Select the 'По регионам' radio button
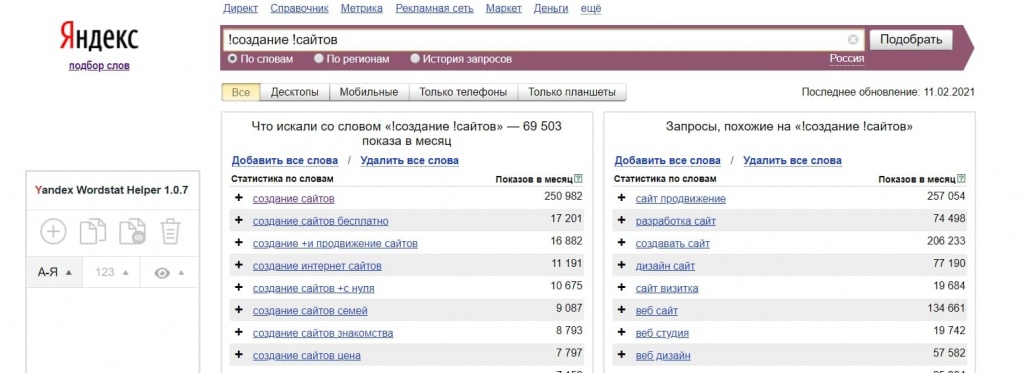Image resolution: width=1024 pixels, height=373 pixels. click(x=319, y=59)
